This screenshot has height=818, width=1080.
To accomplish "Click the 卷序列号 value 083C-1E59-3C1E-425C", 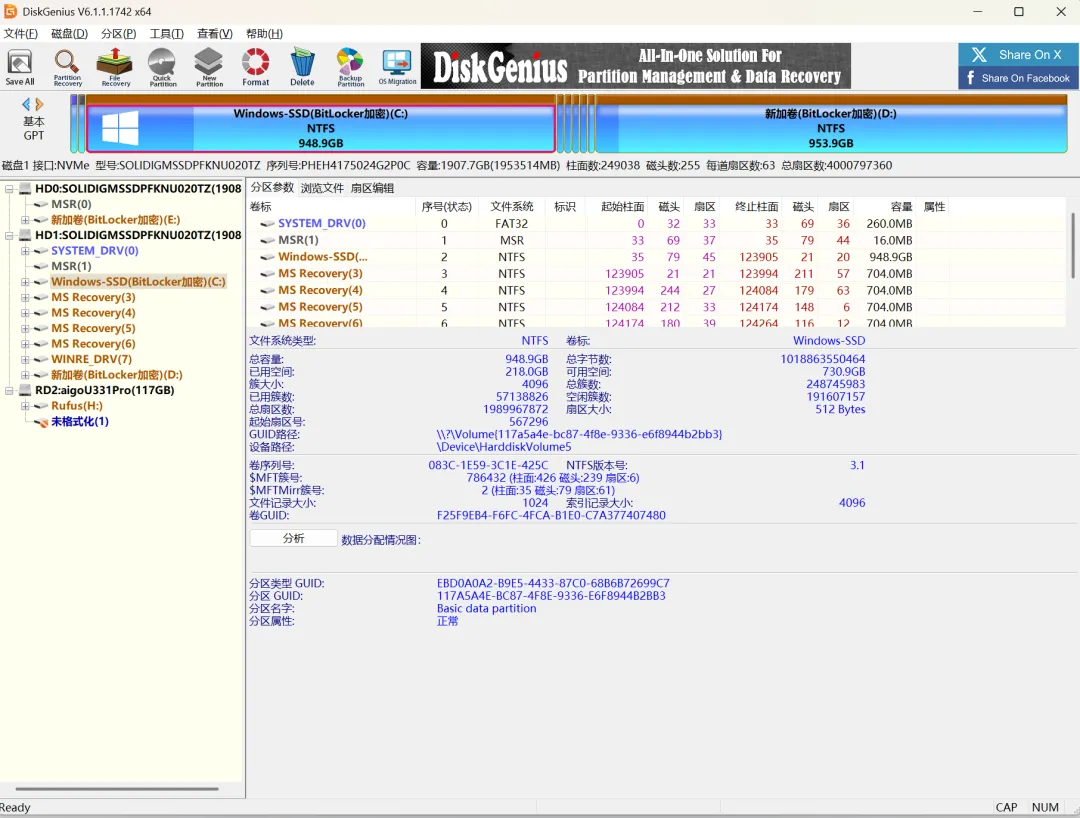I will point(488,465).
